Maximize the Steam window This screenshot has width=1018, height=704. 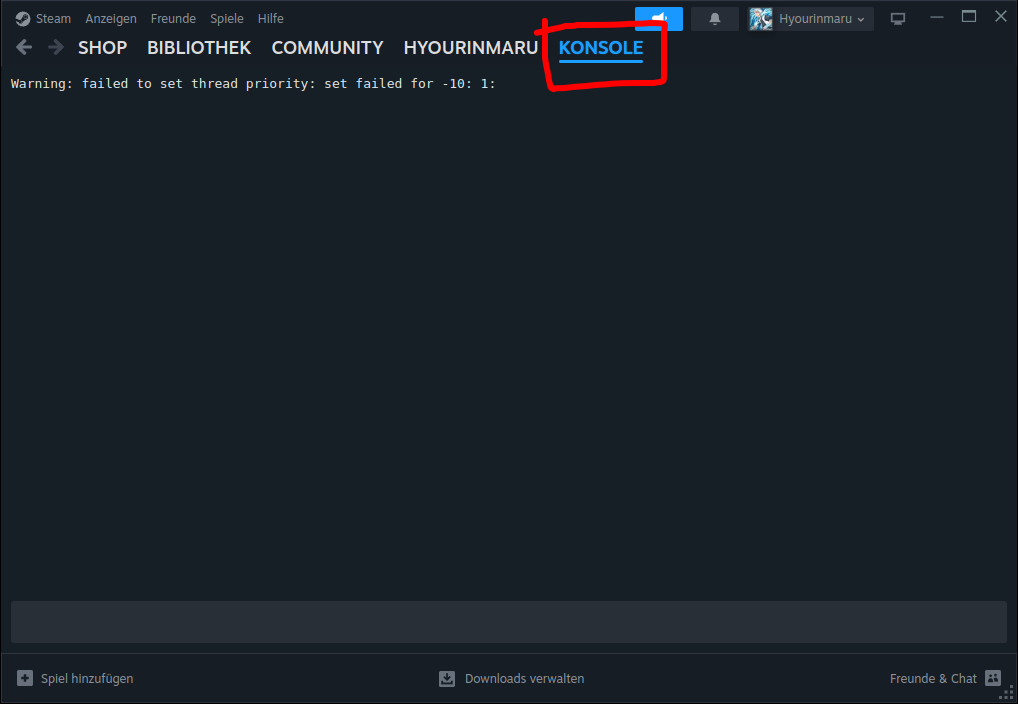click(x=969, y=17)
